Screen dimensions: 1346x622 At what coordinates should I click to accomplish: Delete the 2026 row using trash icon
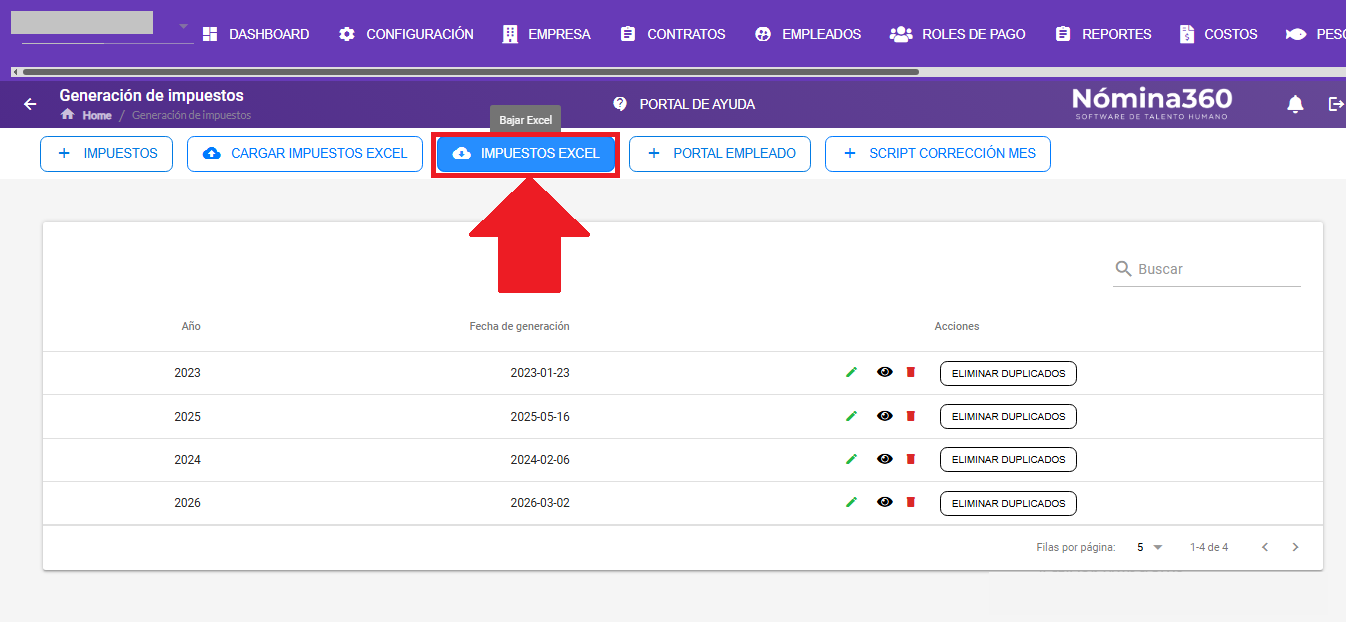[x=910, y=502]
